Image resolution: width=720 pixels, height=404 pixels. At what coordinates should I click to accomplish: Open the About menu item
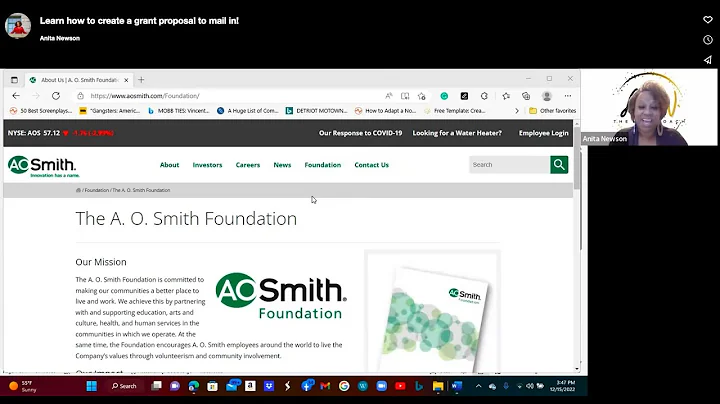click(169, 165)
